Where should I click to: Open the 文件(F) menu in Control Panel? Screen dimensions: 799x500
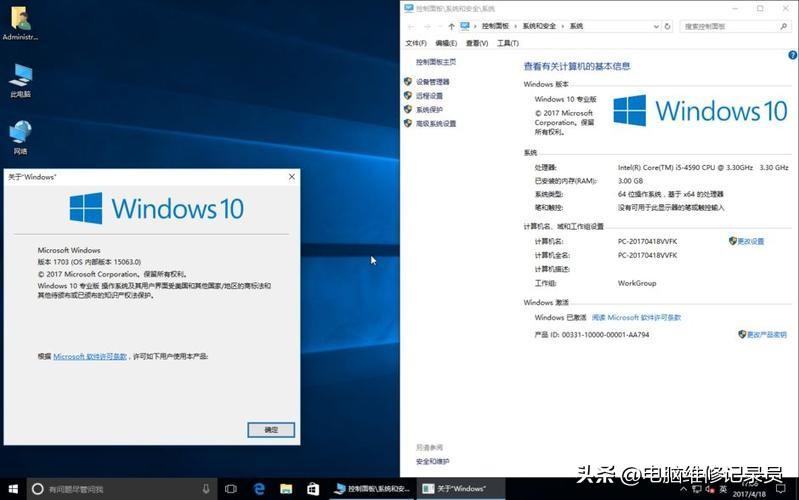(416, 43)
